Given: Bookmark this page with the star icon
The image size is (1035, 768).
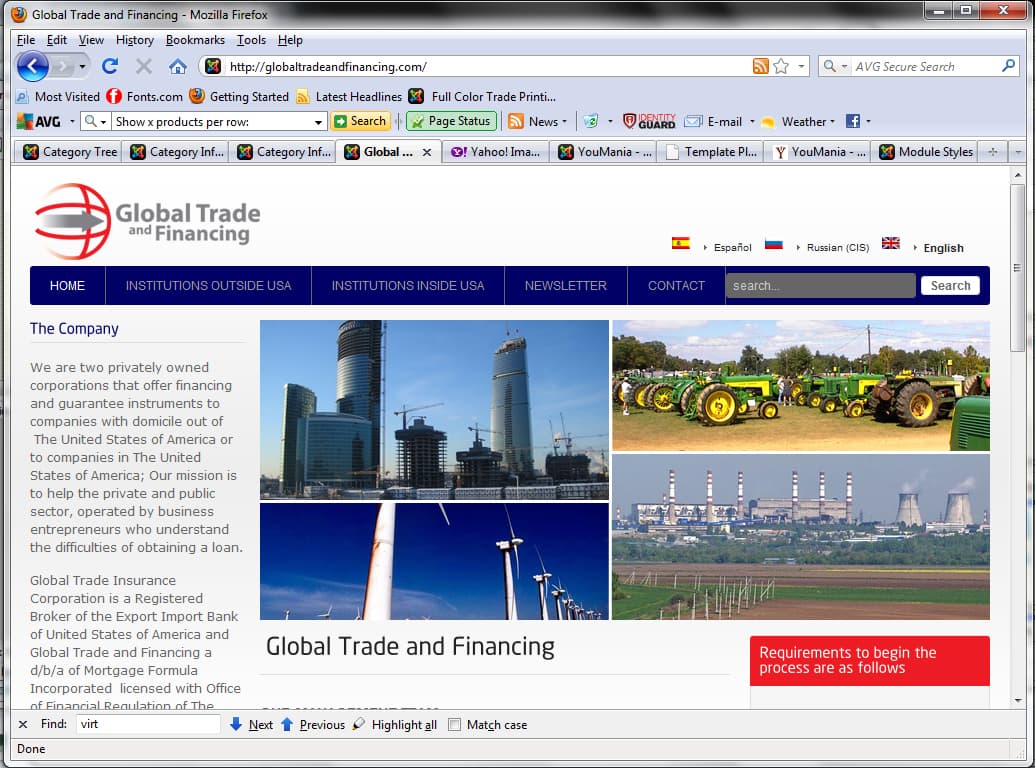Looking at the screenshot, I should click(x=781, y=66).
